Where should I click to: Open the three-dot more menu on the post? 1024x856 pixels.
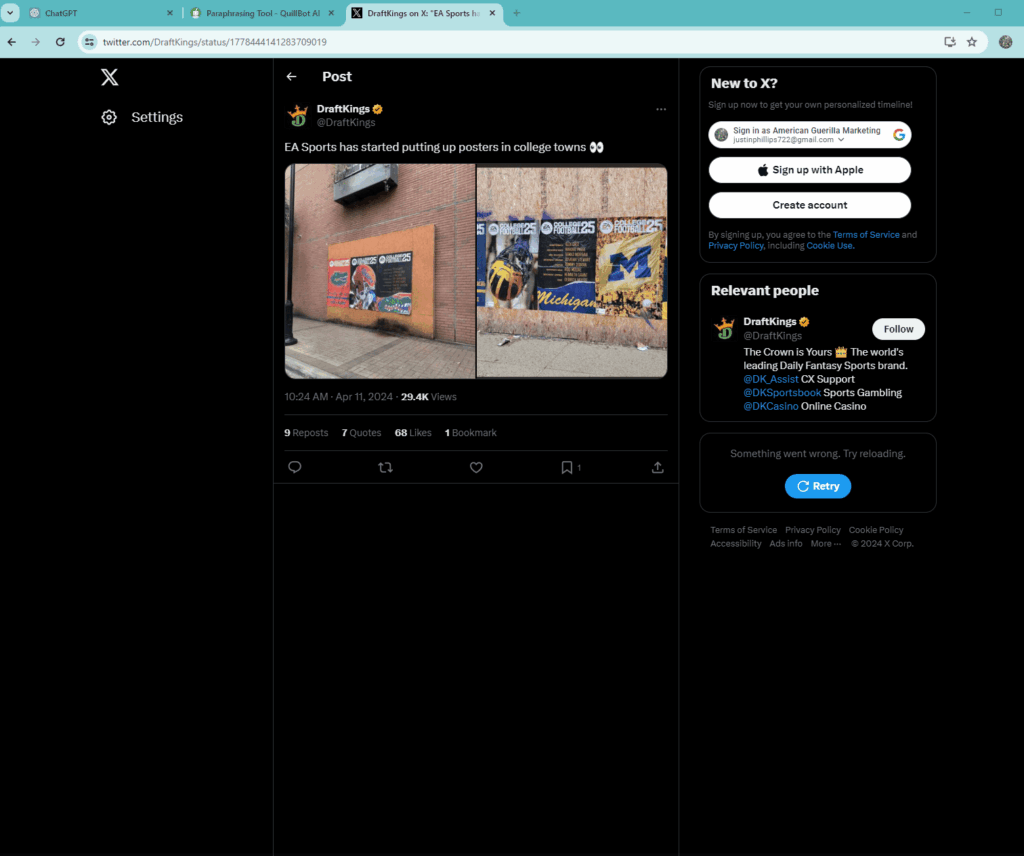click(661, 109)
